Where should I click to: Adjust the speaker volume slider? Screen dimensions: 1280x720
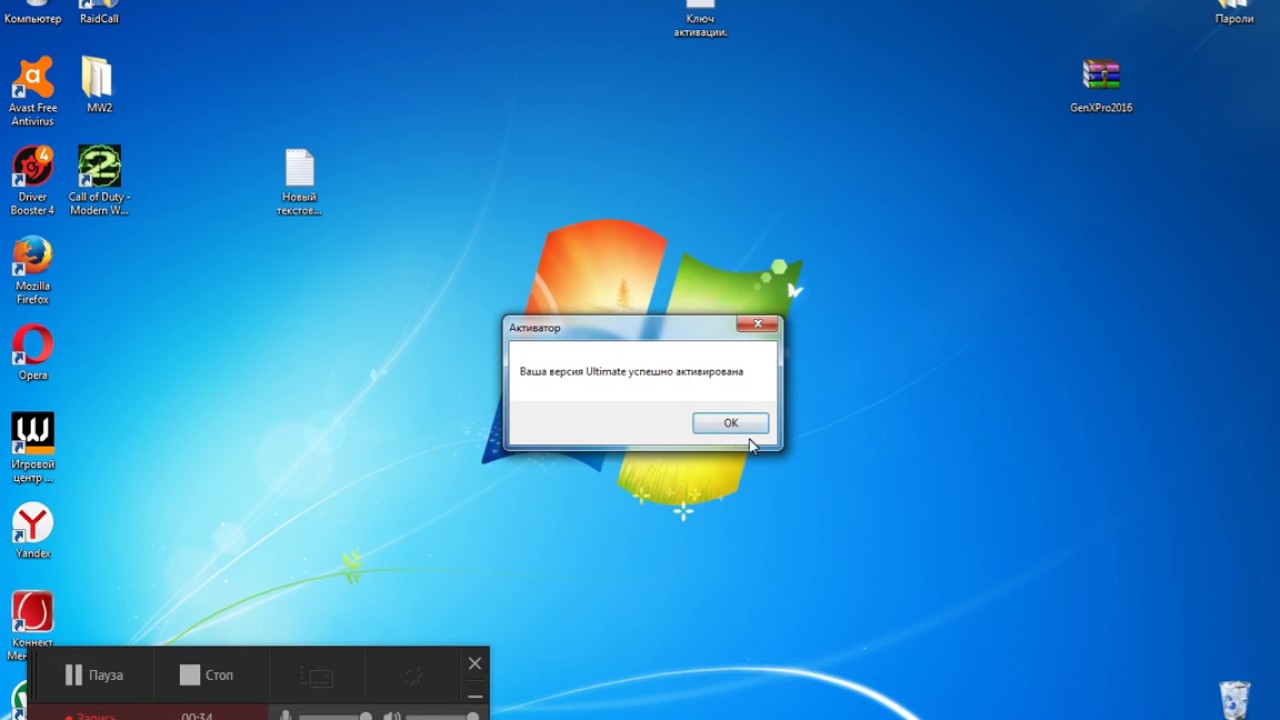tap(442, 716)
